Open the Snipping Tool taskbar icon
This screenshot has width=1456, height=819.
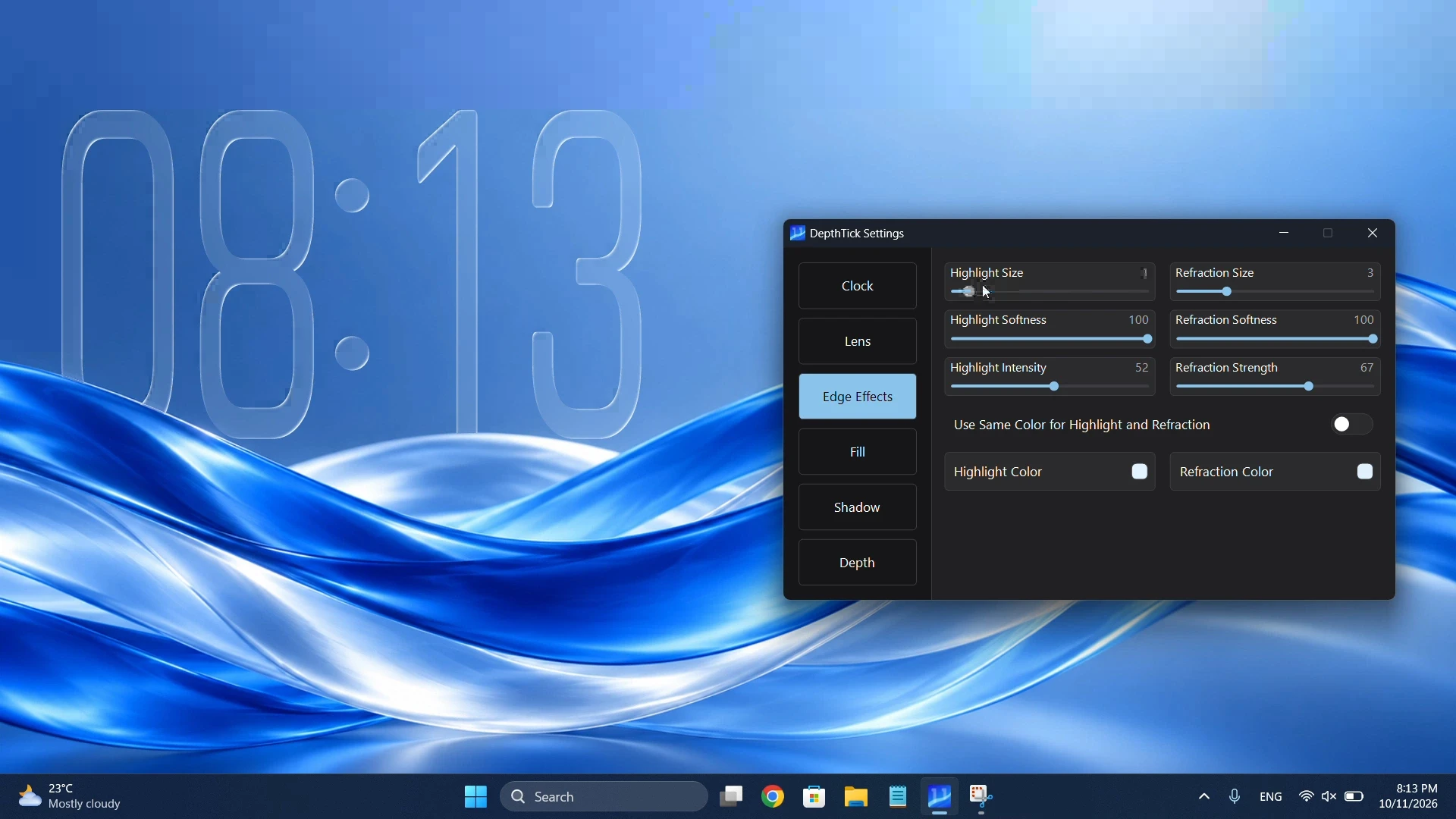(982, 797)
